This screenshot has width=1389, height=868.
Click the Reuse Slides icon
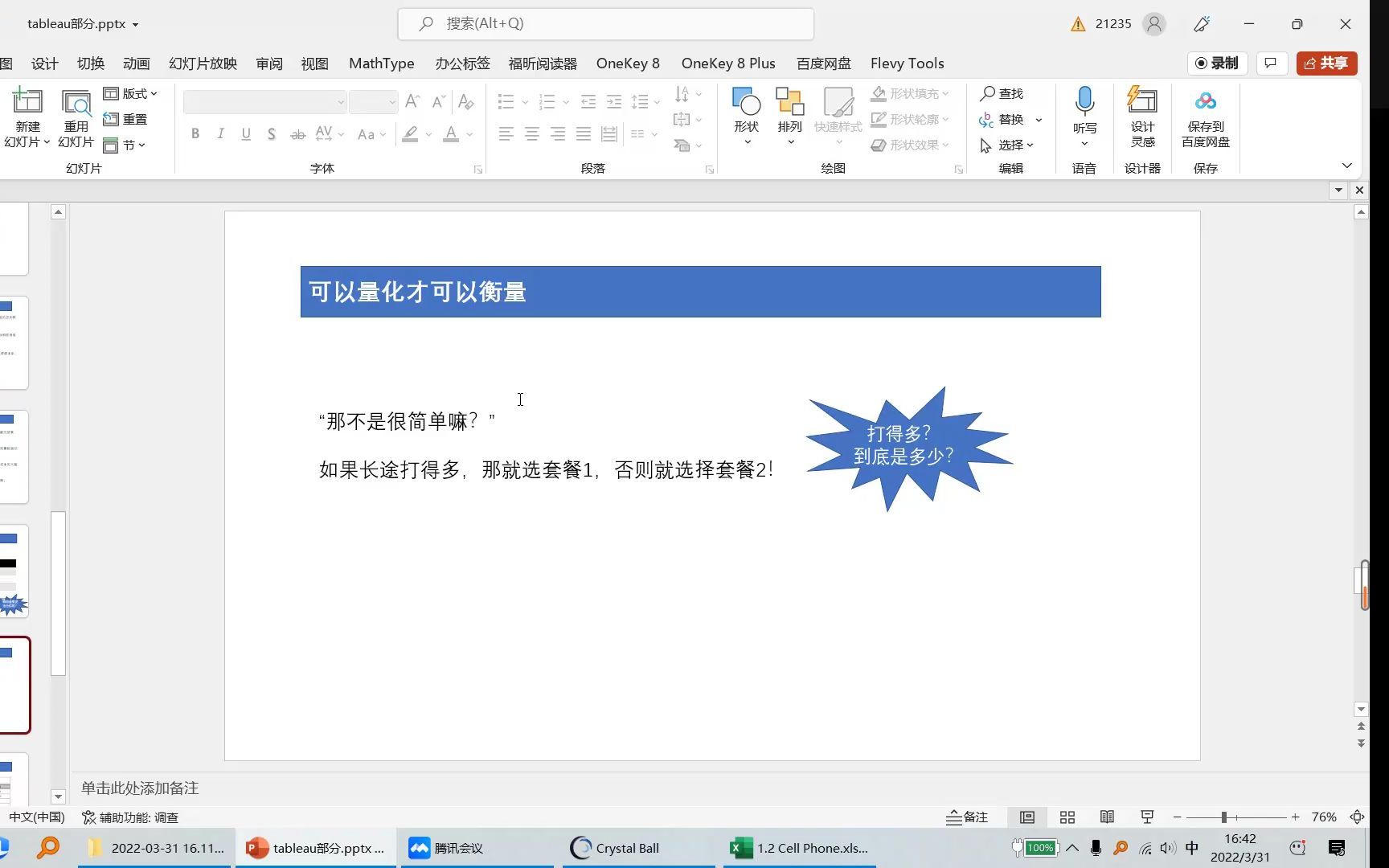coord(76,102)
